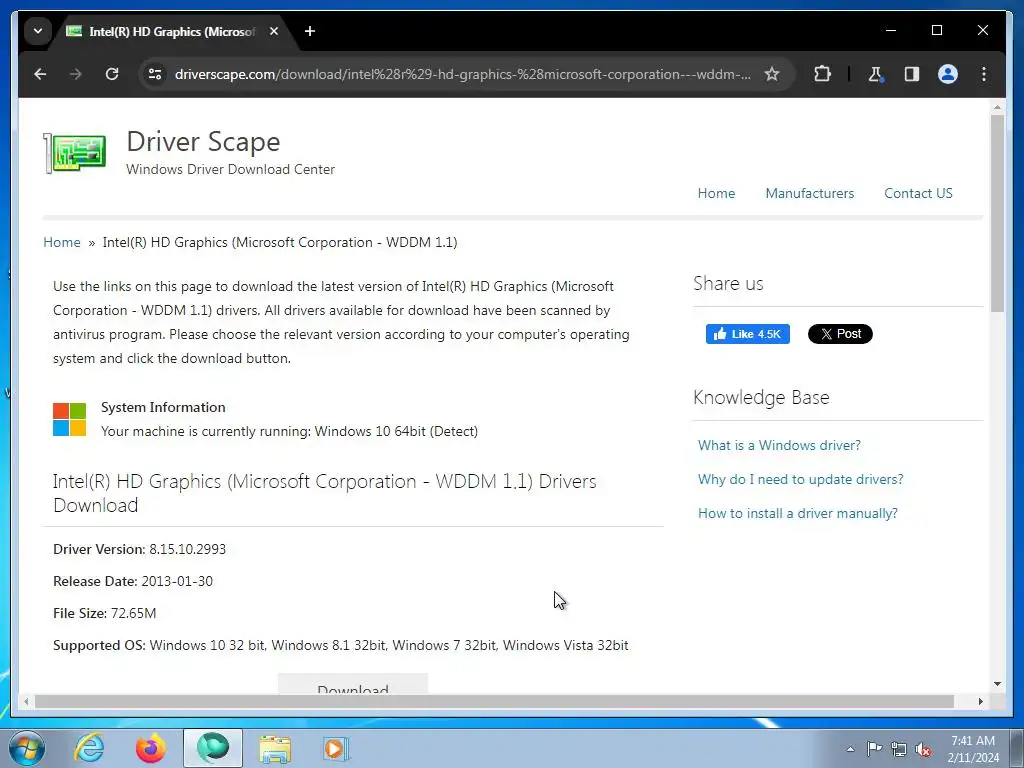The height and width of the screenshot is (768, 1024).
Task: Bookmark this page with the star icon
Action: pos(772,74)
